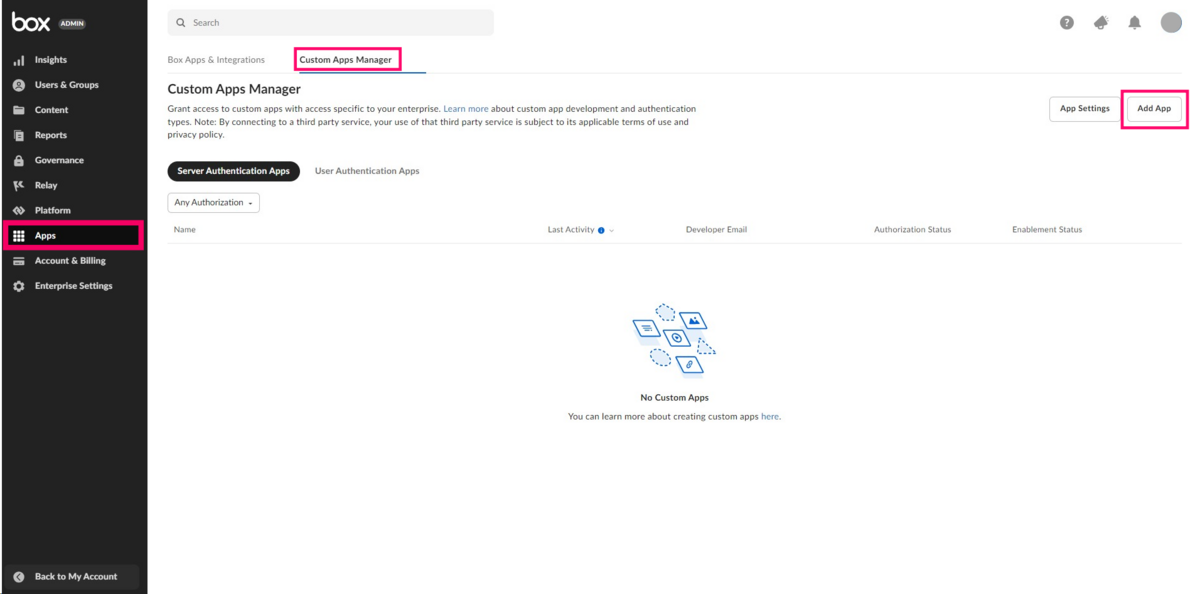The image size is (1200, 594).
Task: Focus the Search input field
Action: coord(330,22)
